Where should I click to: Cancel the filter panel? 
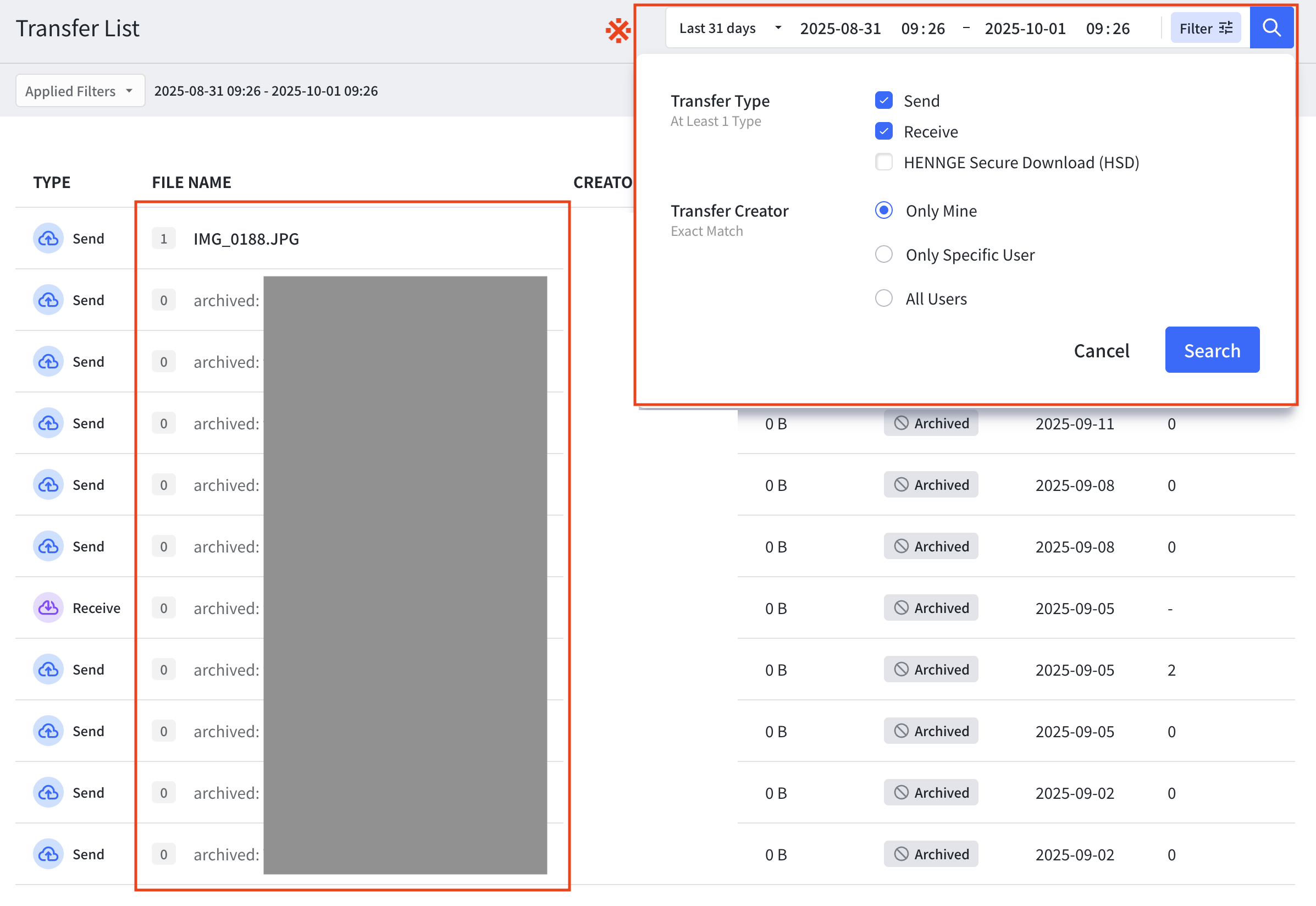(1101, 350)
